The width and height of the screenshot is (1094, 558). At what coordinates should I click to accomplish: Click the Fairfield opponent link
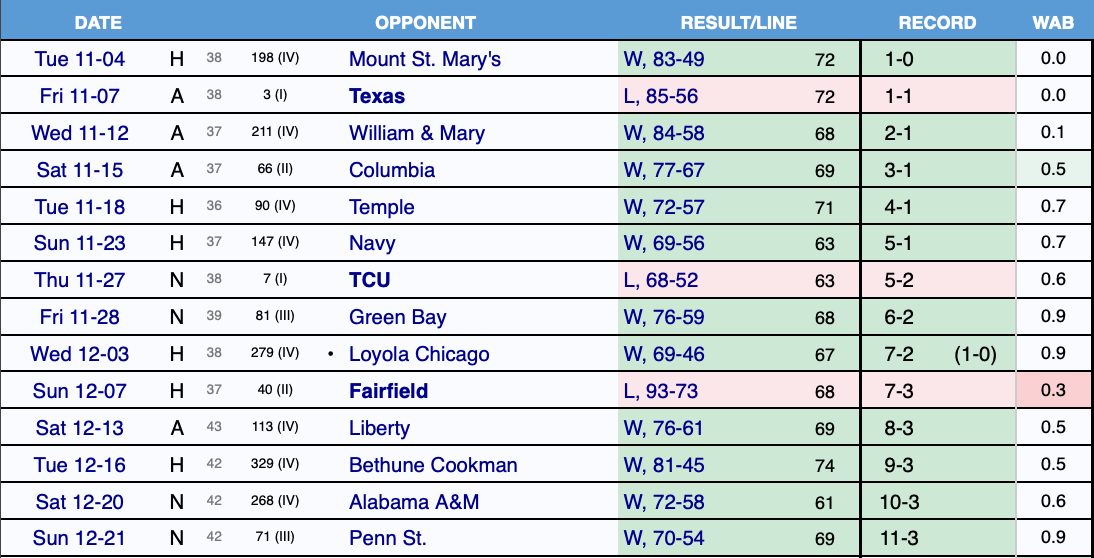[x=388, y=391]
